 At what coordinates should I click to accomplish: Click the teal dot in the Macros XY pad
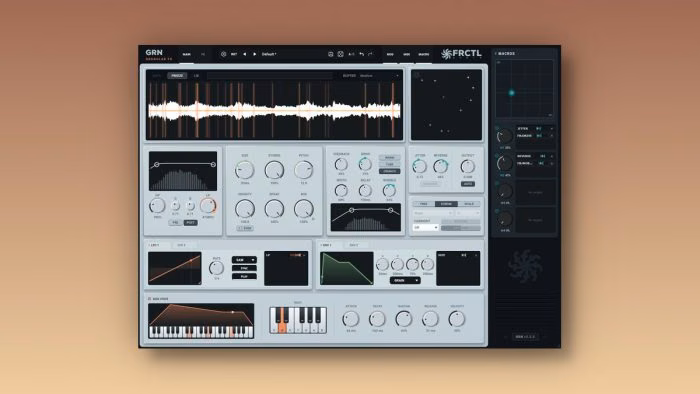(512, 93)
